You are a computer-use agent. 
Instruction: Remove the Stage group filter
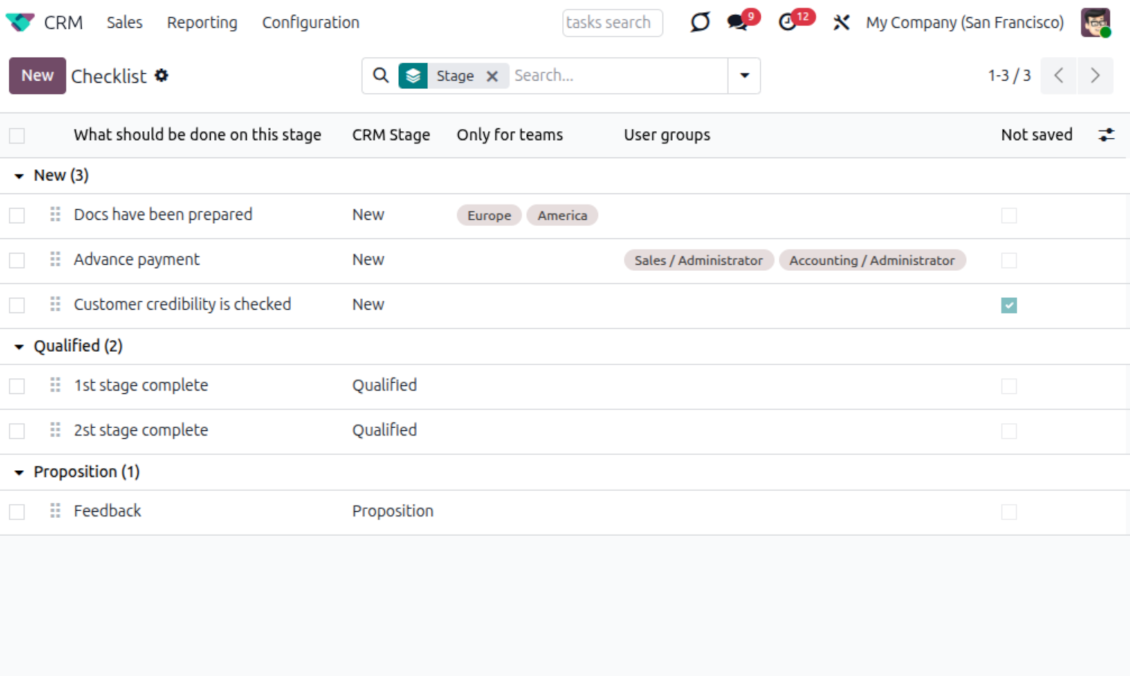click(x=492, y=76)
